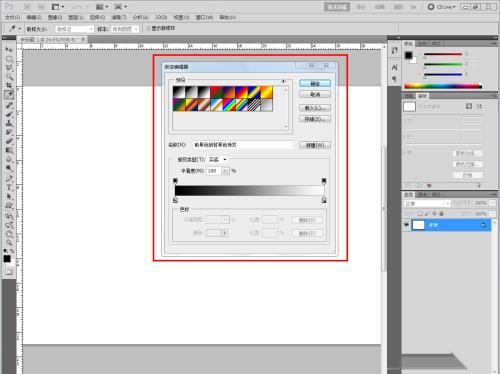
Task: Open the sample size dropdown in options bar
Action: pyautogui.click(x=74, y=29)
